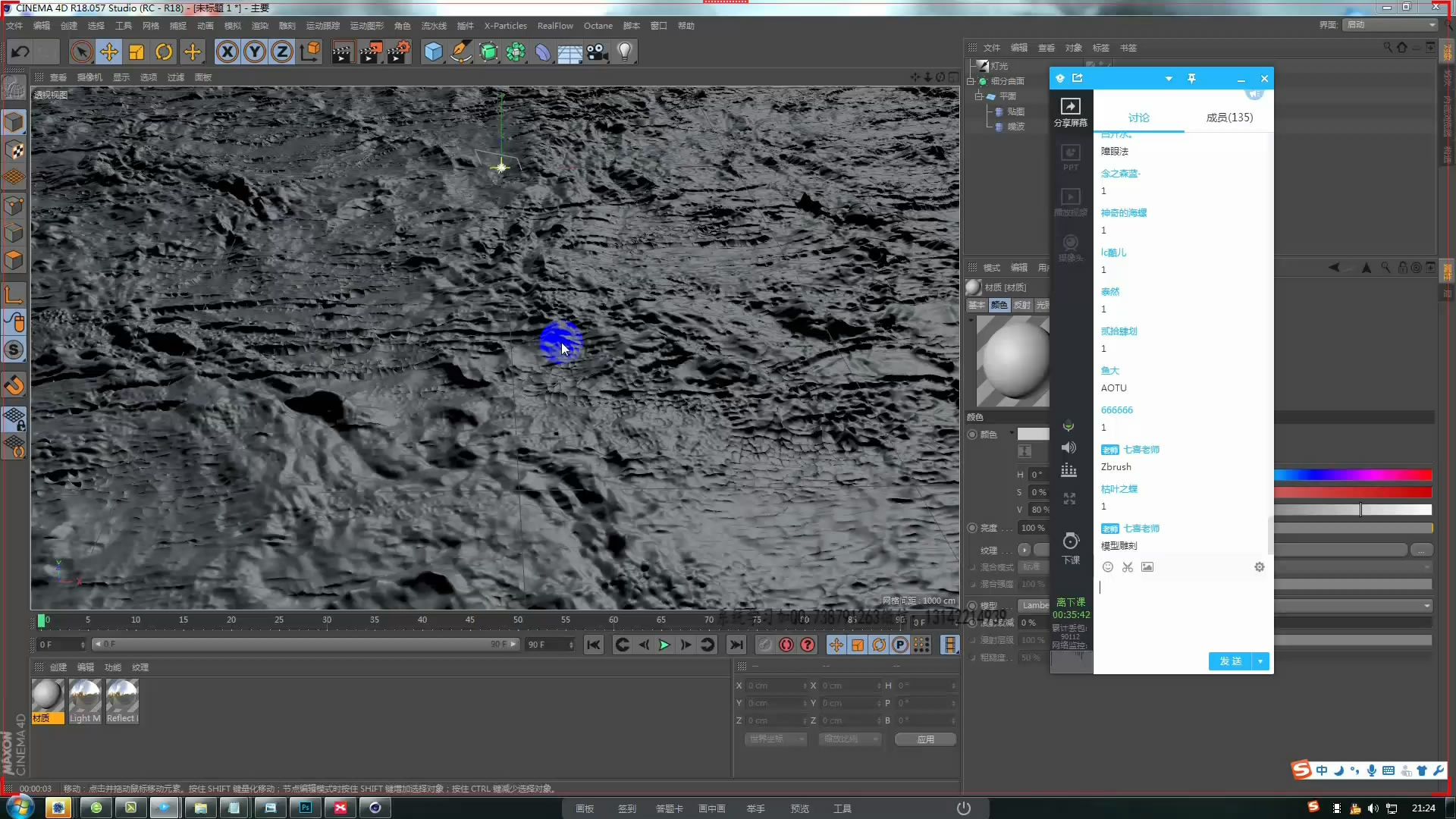Add a Light object with the bulb icon
The width and height of the screenshot is (1456, 819).
click(x=625, y=52)
